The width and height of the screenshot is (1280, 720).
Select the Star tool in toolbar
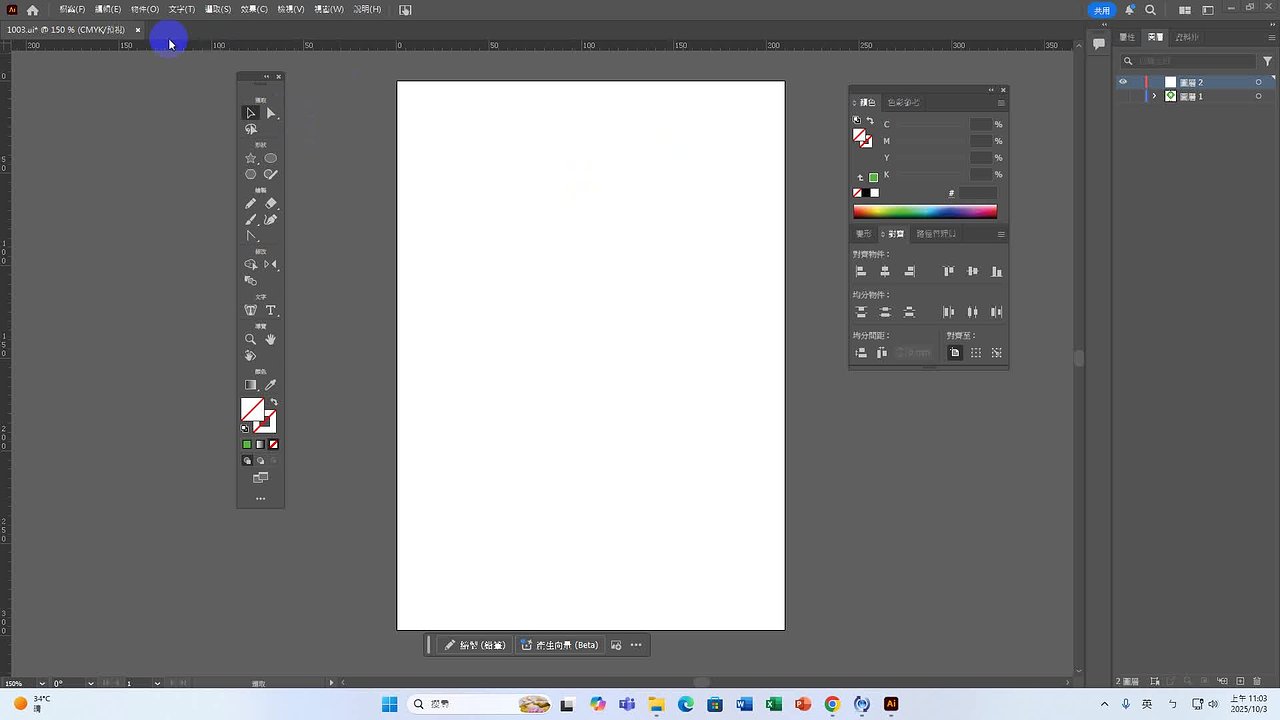click(251, 159)
